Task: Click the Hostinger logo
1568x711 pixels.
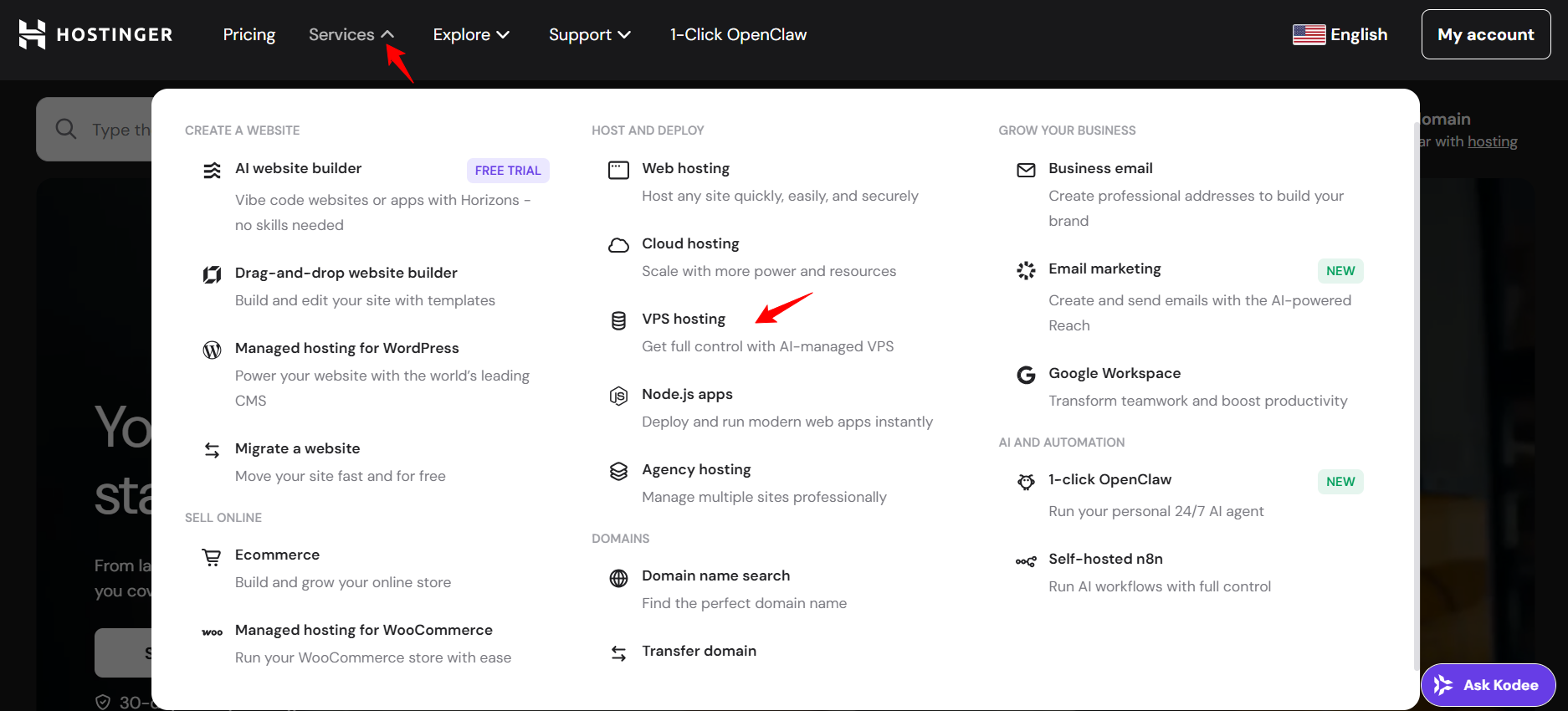Action: pyautogui.click(x=95, y=34)
